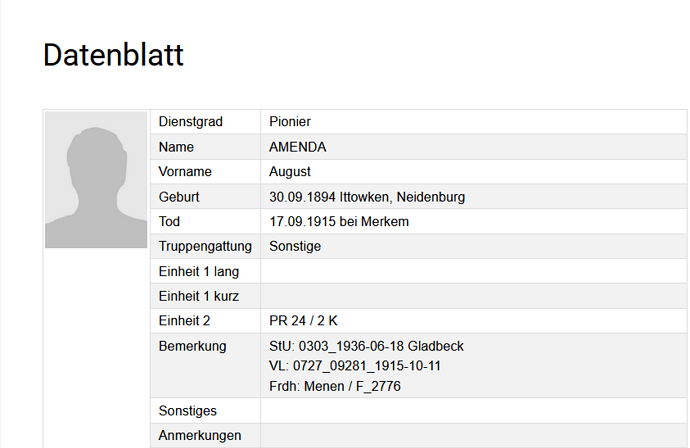Click the Vorname label

pyautogui.click(x=185, y=172)
